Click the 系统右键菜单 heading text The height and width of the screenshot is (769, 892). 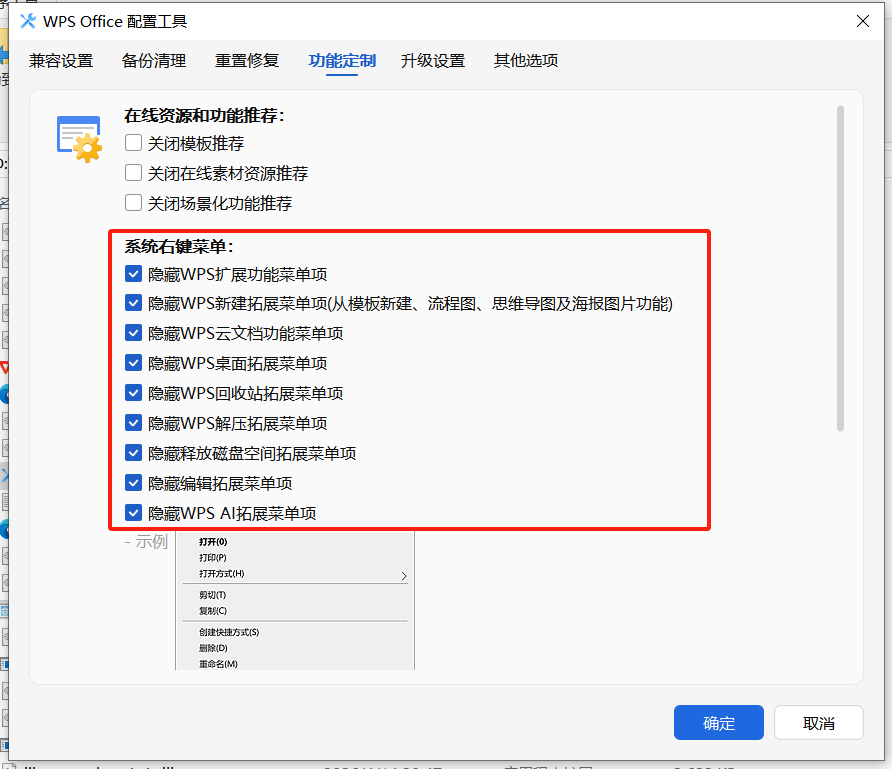[x=179, y=246]
